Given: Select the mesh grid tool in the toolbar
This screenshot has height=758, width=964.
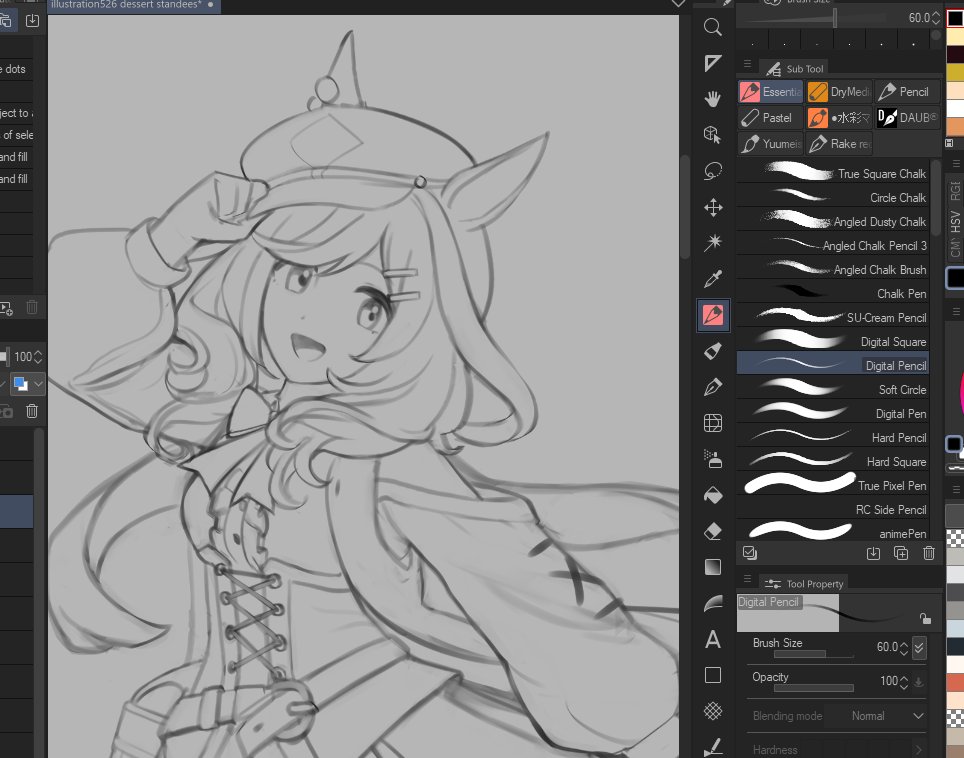Looking at the screenshot, I should 713,423.
